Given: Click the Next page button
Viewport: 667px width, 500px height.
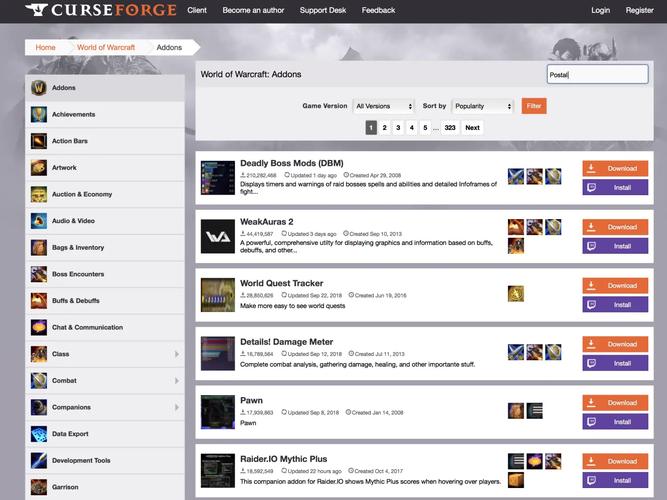Looking at the screenshot, I should pyautogui.click(x=472, y=128).
